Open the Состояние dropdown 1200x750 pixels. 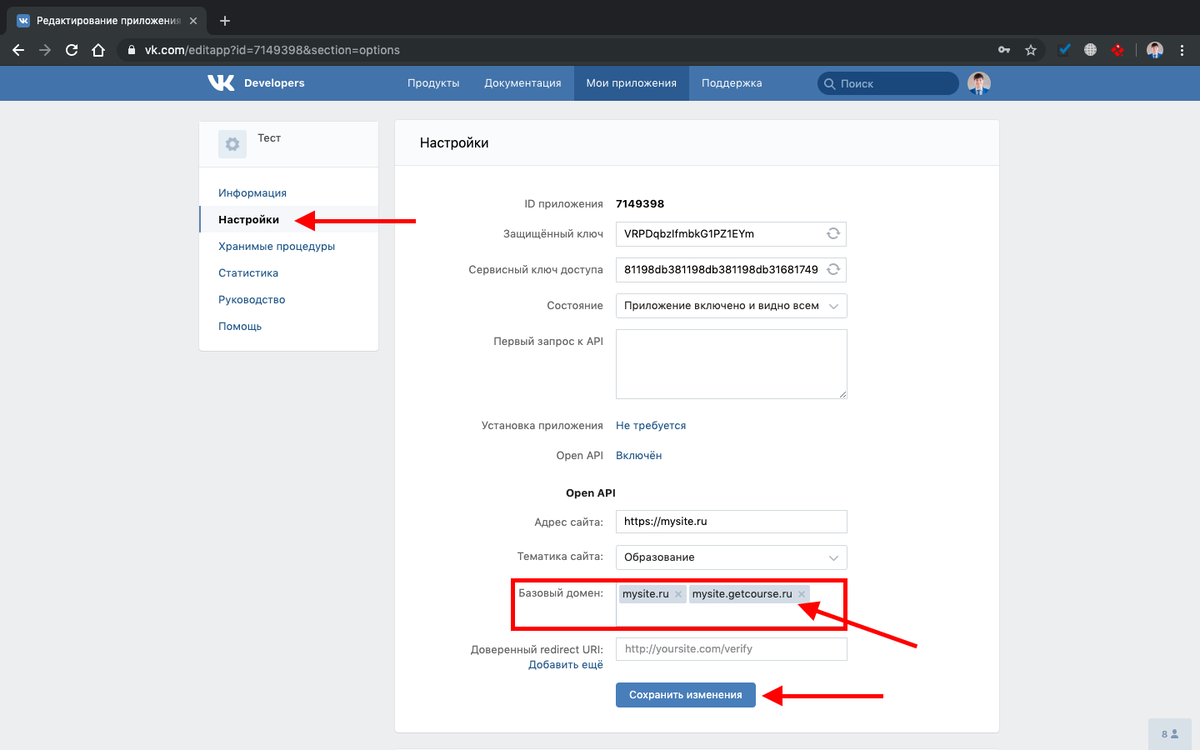pos(731,306)
